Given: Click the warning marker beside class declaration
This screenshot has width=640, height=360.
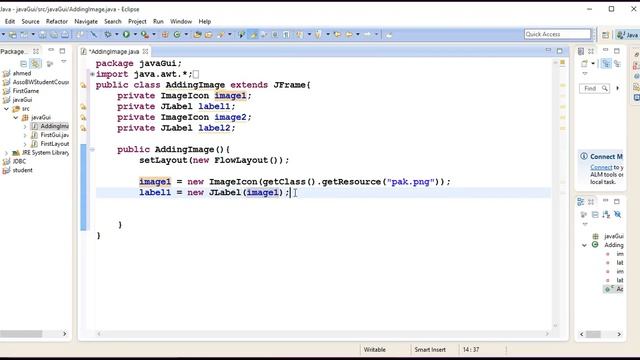Looking at the screenshot, I should (x=83, y=85).
